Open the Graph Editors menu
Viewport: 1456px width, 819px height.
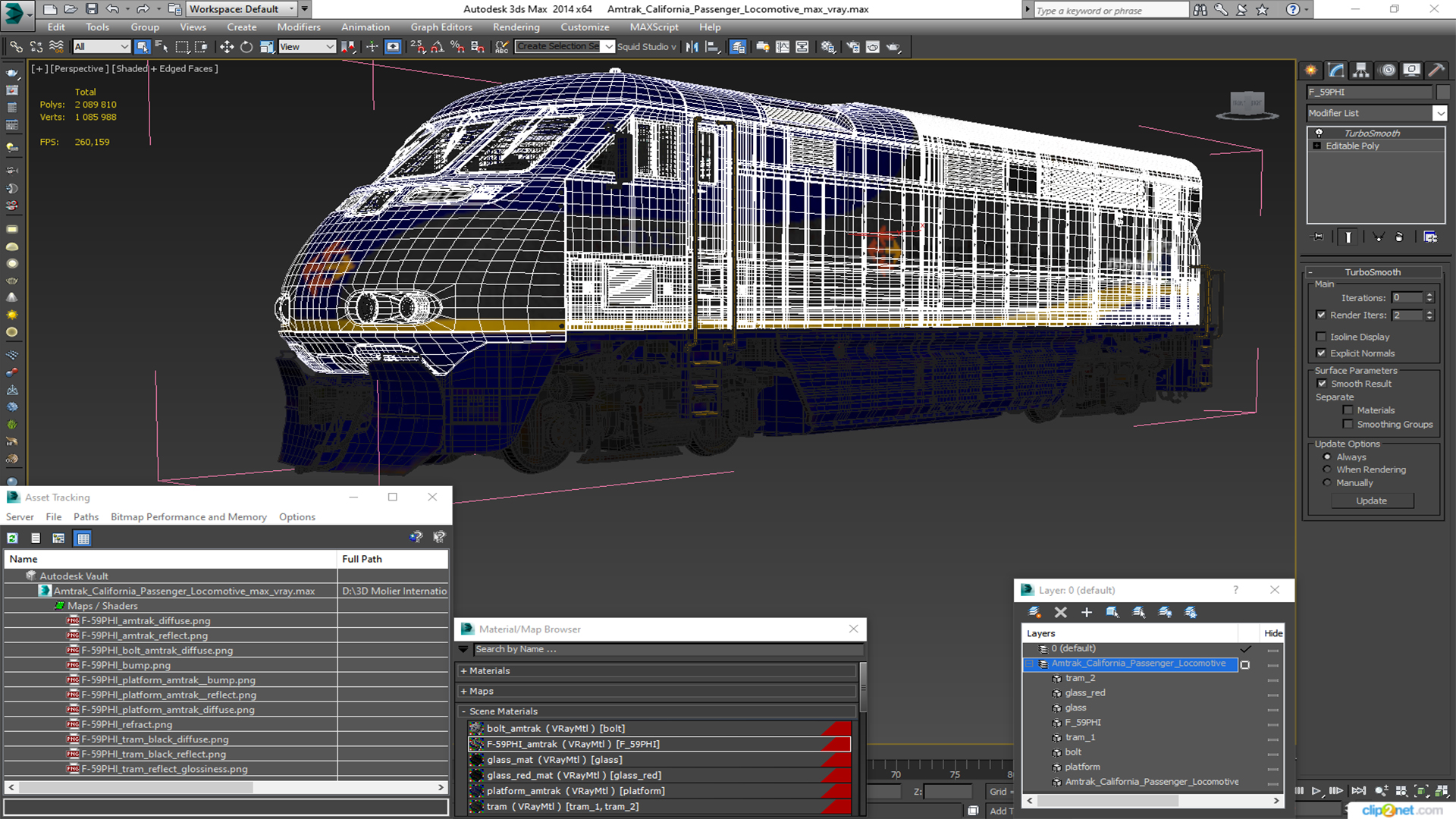[x=441, y=27]
